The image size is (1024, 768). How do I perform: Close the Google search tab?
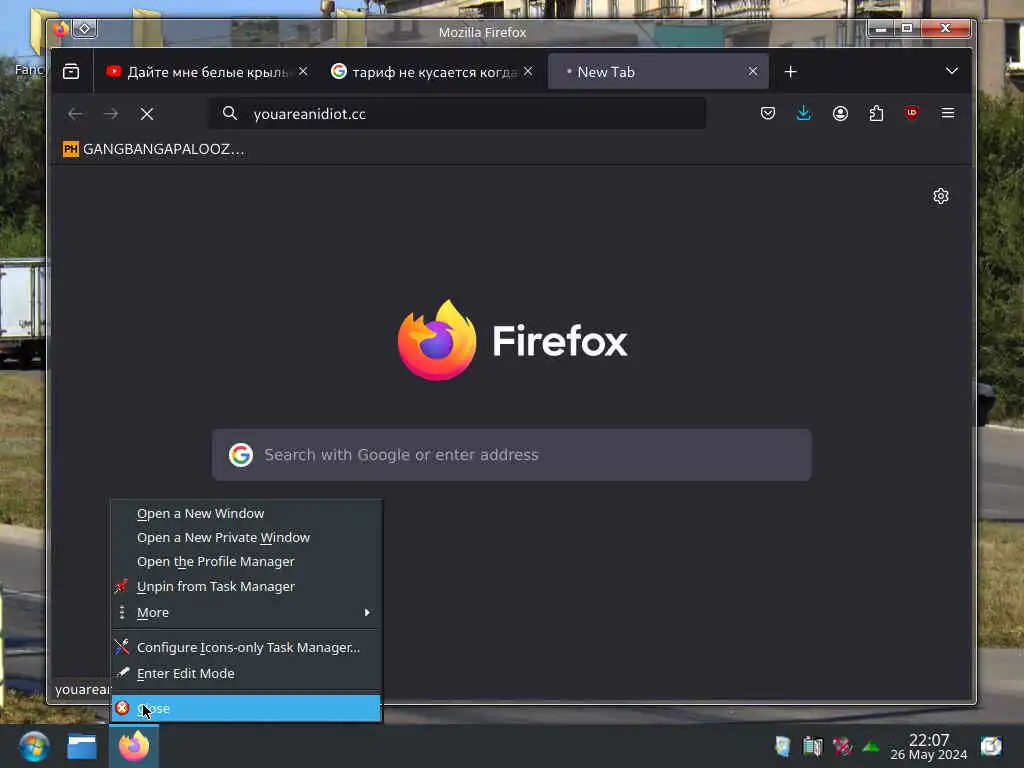[x=528, y=71]
